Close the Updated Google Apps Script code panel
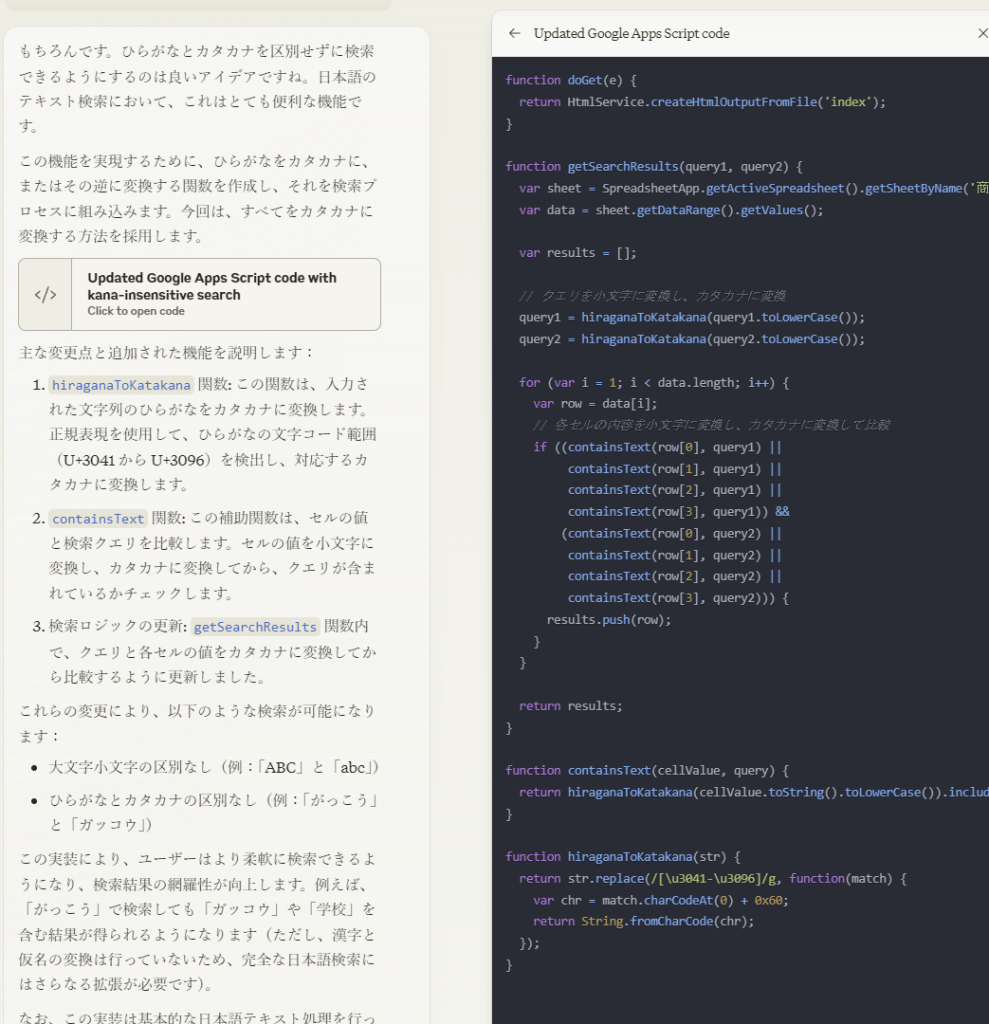 pyautogui.click(x=981, y=34)
